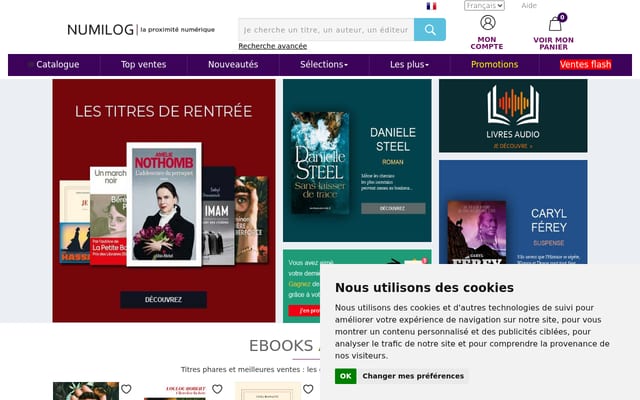Open Ventes flash

tap(586, 64)
